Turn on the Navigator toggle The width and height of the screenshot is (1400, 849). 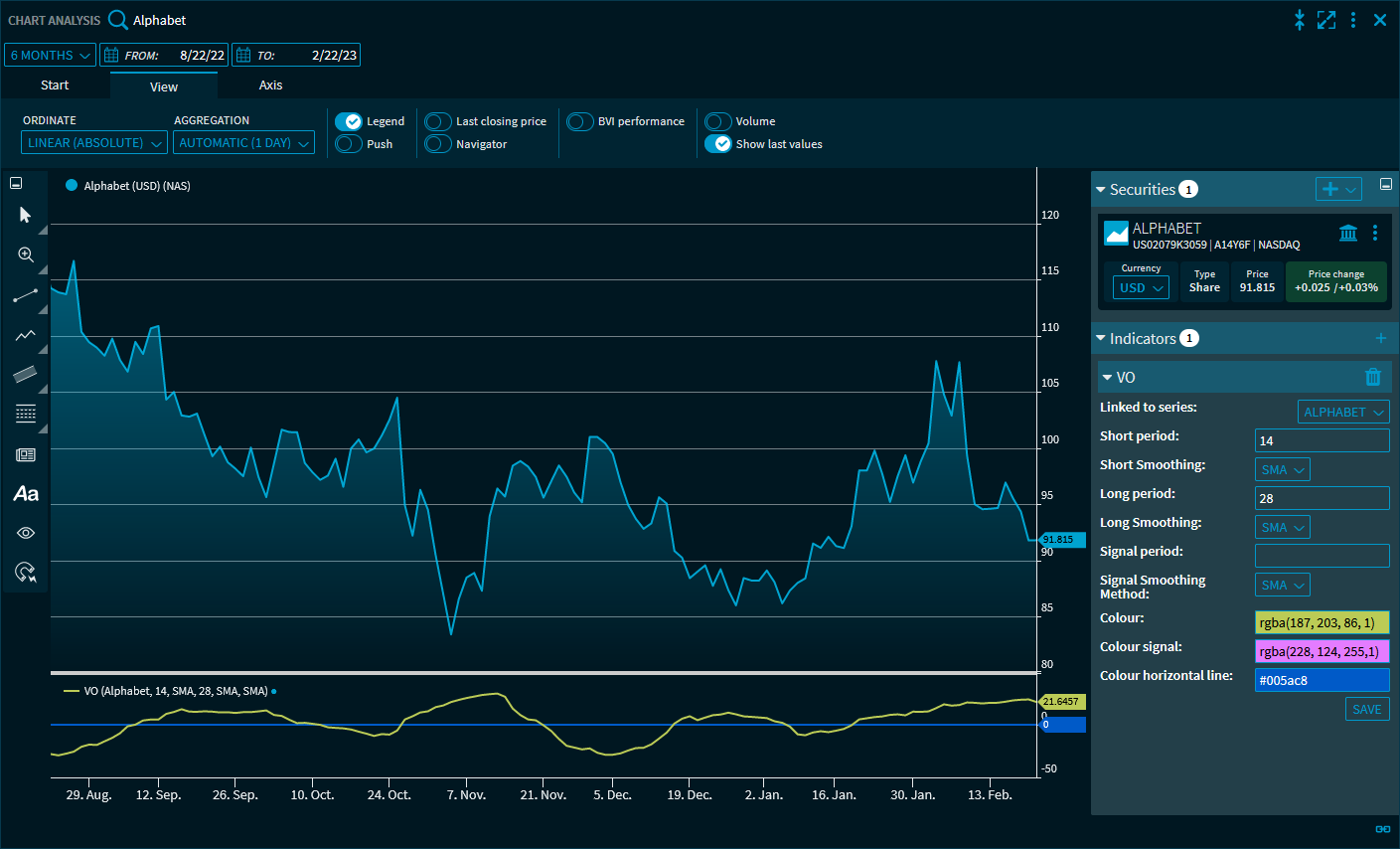coord(438,144)
